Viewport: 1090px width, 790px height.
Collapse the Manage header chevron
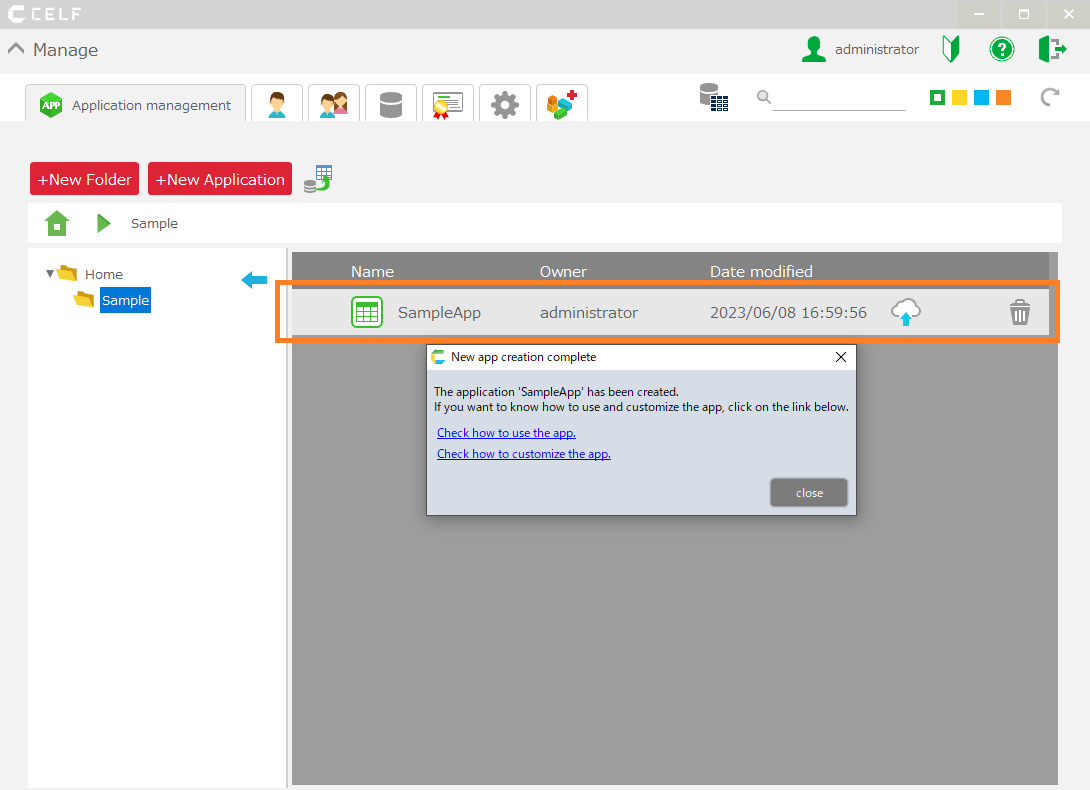click(x=16, y=49)
